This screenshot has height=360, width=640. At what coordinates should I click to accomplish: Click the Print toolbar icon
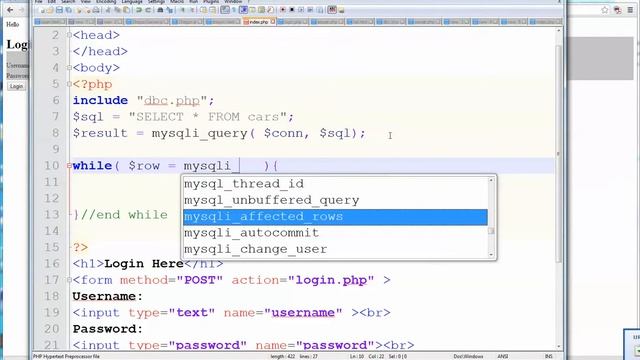pyautogui.click(x=96, y=10)
